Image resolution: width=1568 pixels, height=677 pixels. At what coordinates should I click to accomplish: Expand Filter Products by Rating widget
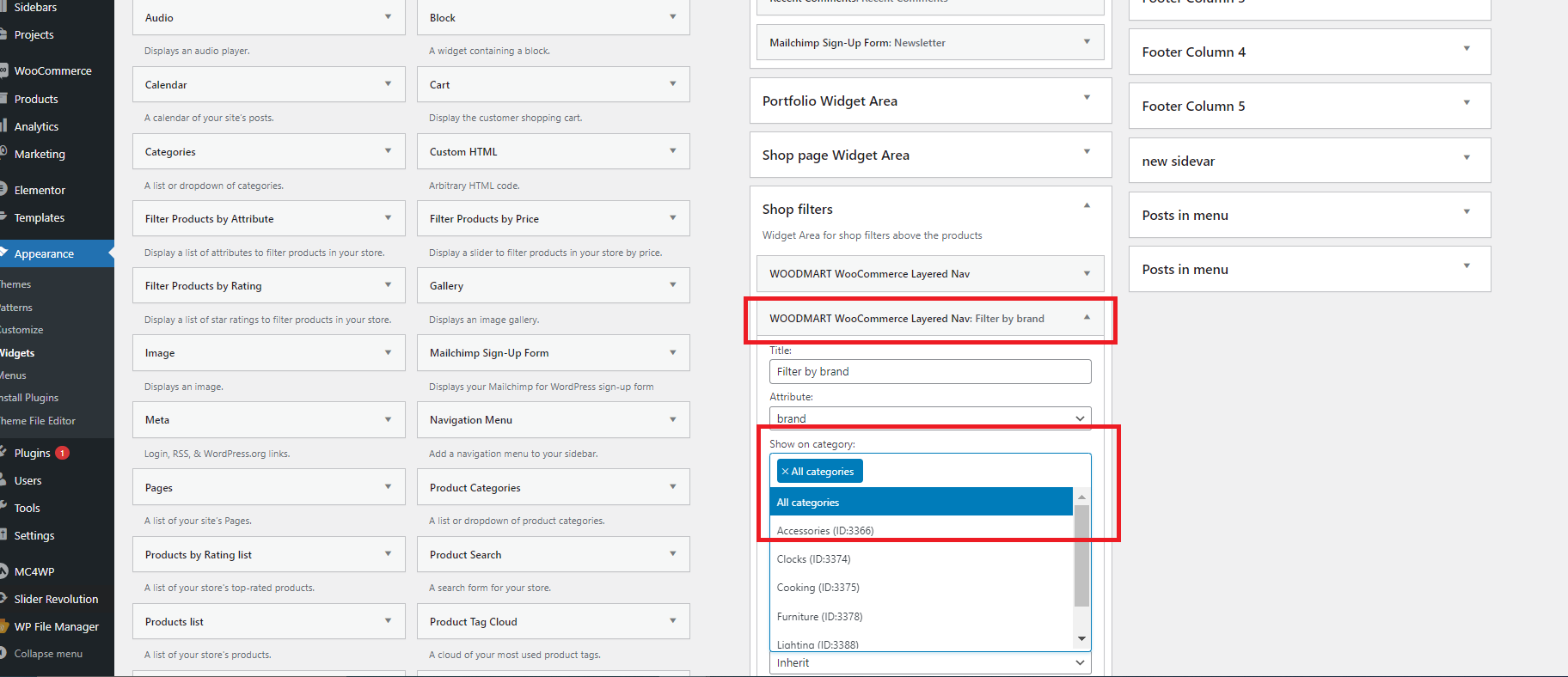tap(388, 285)
